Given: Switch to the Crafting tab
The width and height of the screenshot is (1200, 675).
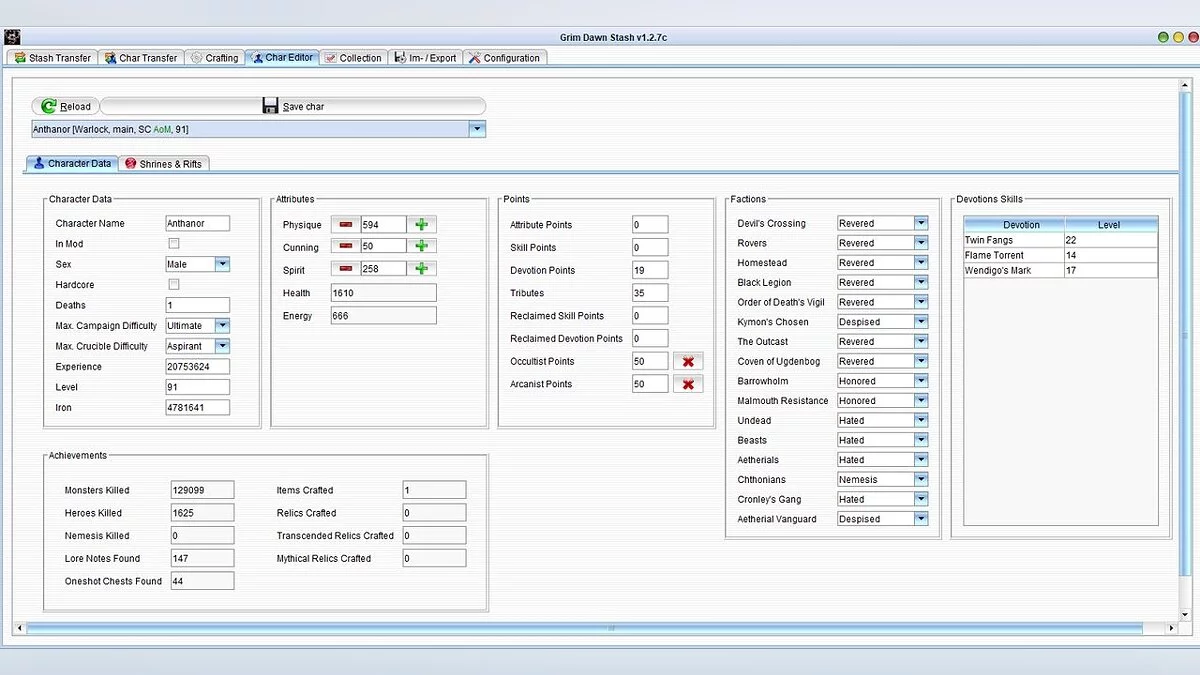Looking at the screenshot, I should (215, 58).
